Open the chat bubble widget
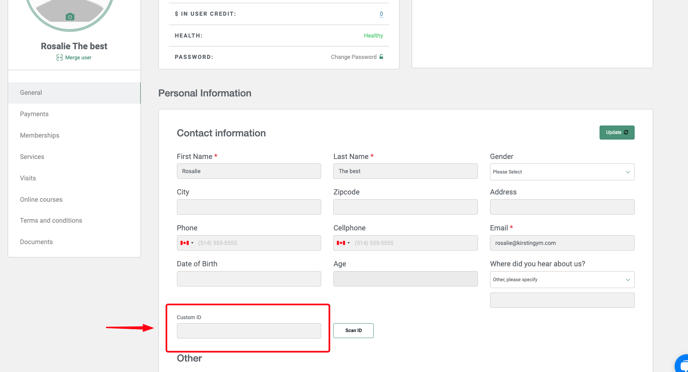Viewport: 688px width, 372px height. (682, 364)
